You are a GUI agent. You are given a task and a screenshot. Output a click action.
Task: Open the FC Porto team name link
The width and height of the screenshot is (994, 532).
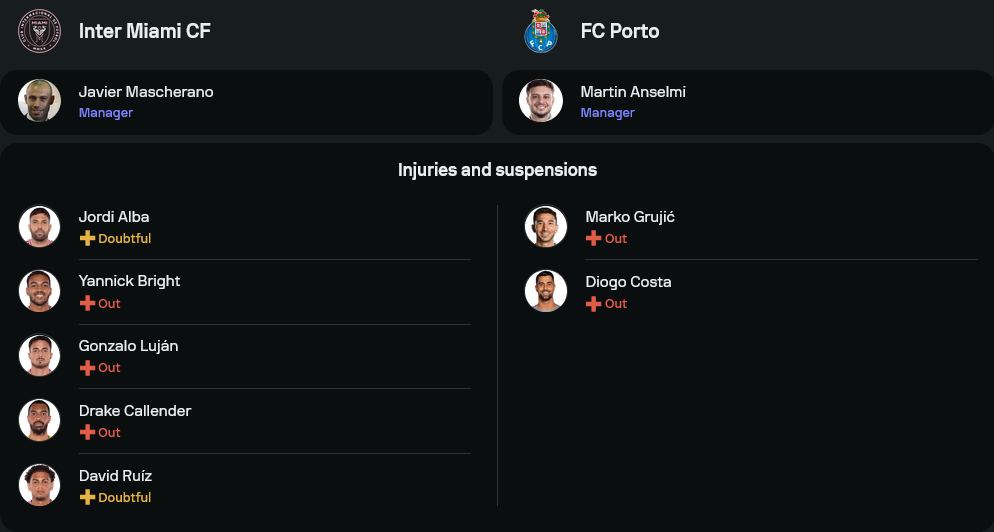tap(620, 31)
